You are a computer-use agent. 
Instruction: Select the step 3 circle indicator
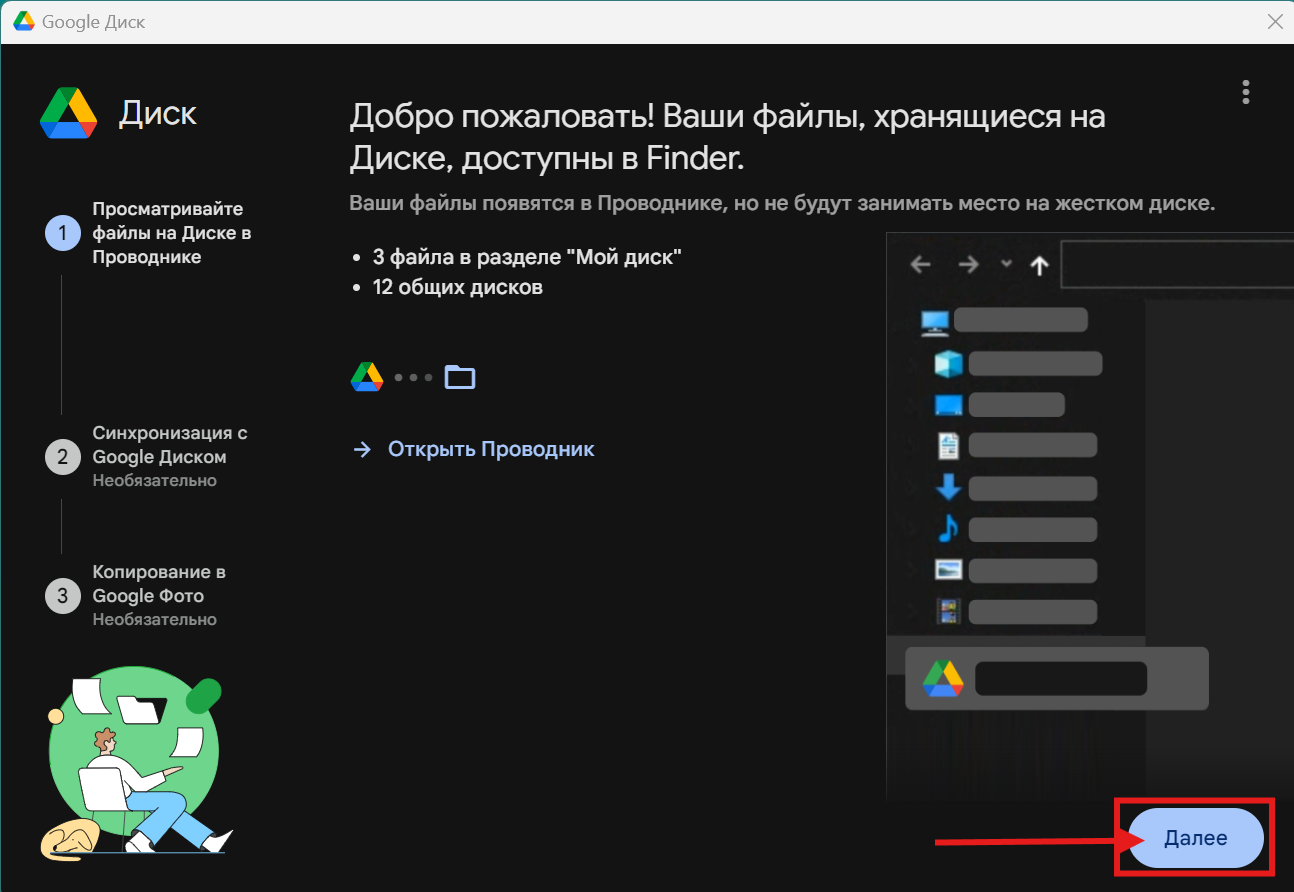pos(62,596)
